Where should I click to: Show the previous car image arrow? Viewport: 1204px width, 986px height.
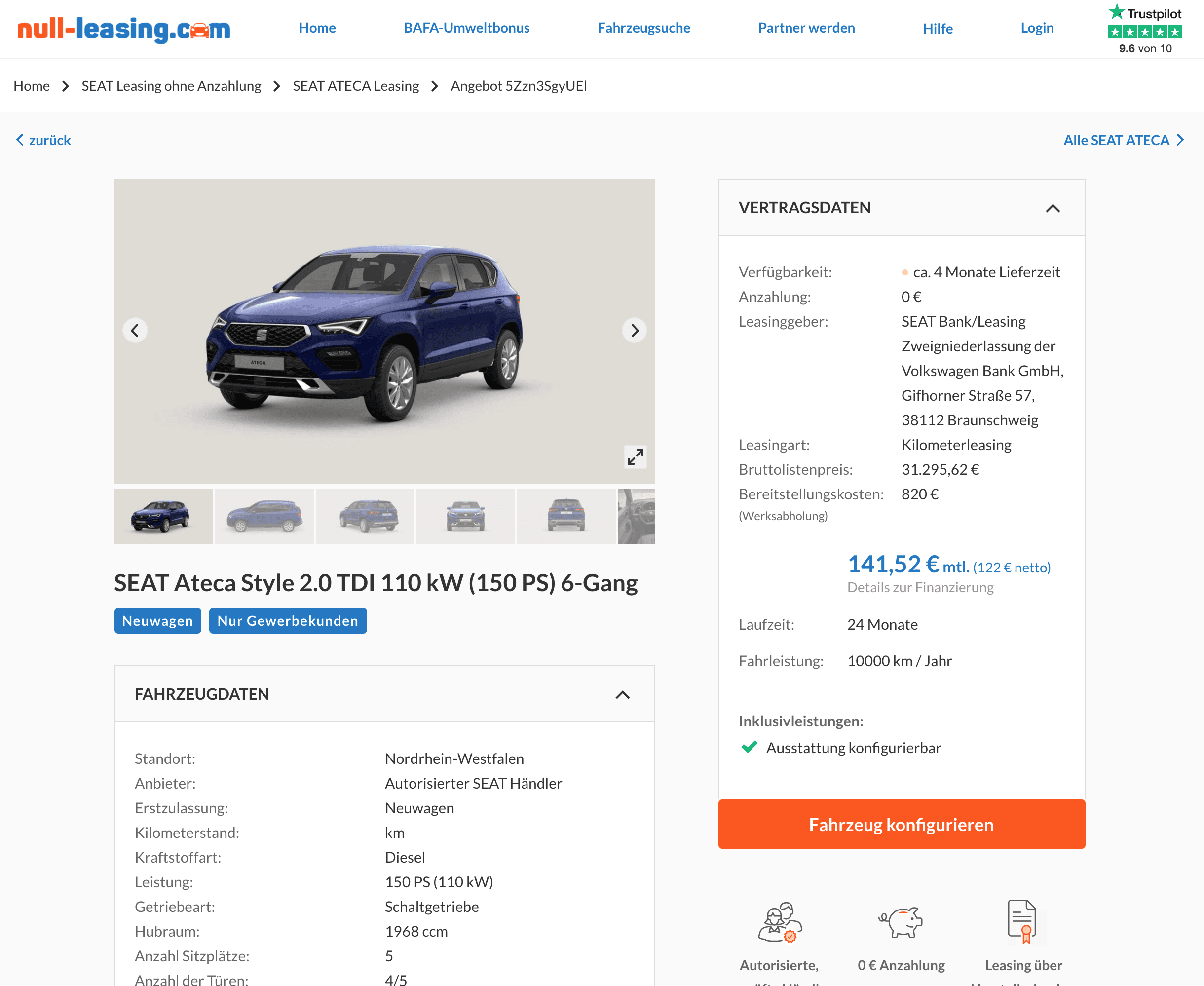[135, 331]
